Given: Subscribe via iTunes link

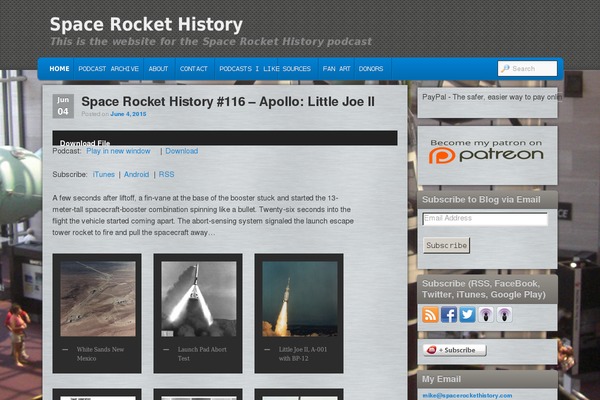Looking at the screenshot, I should tap(104, 175).
